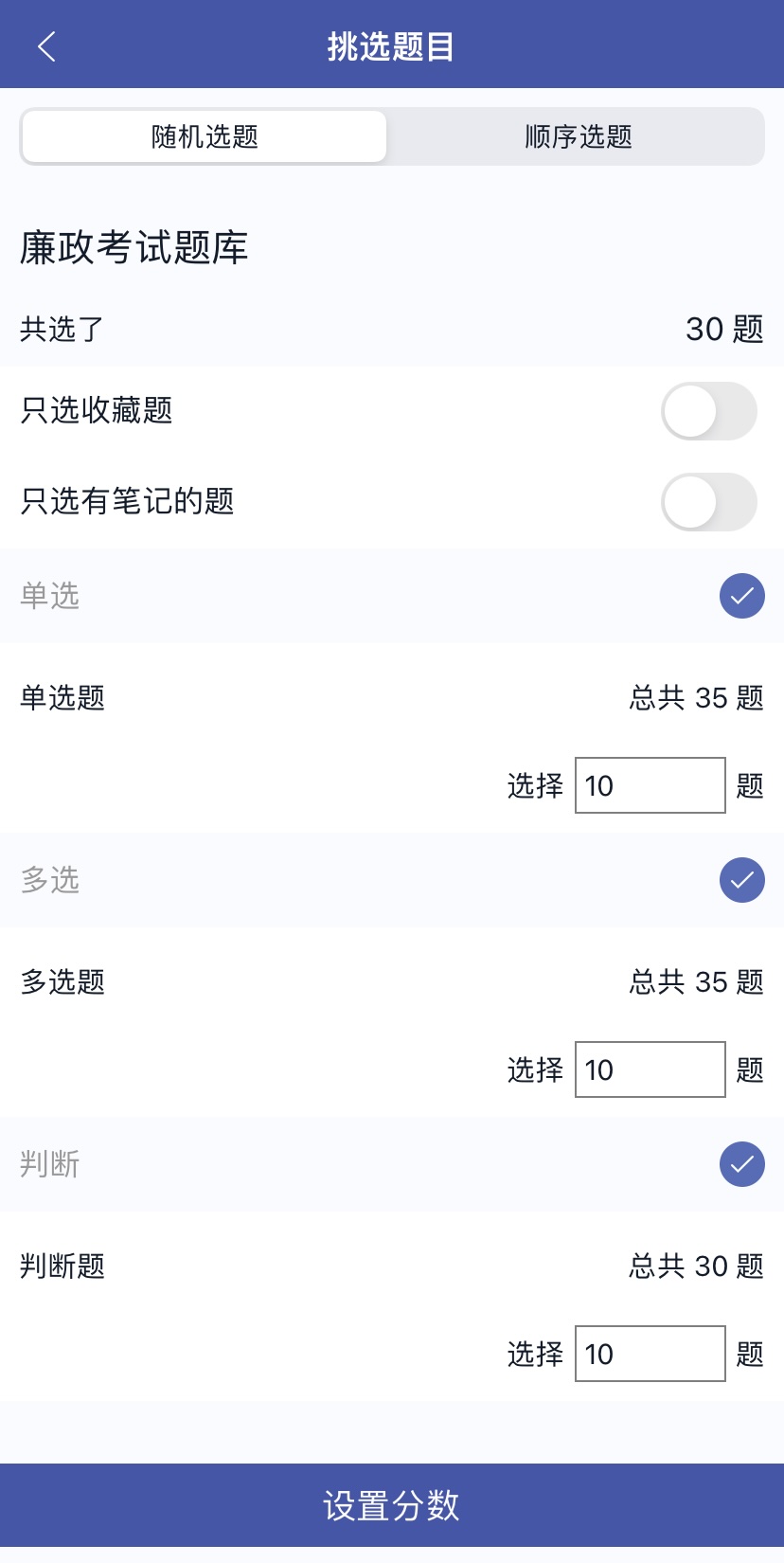
Task: Tap the 判断题 总共 30 题 text
Action: click(x=696, y=1267)
